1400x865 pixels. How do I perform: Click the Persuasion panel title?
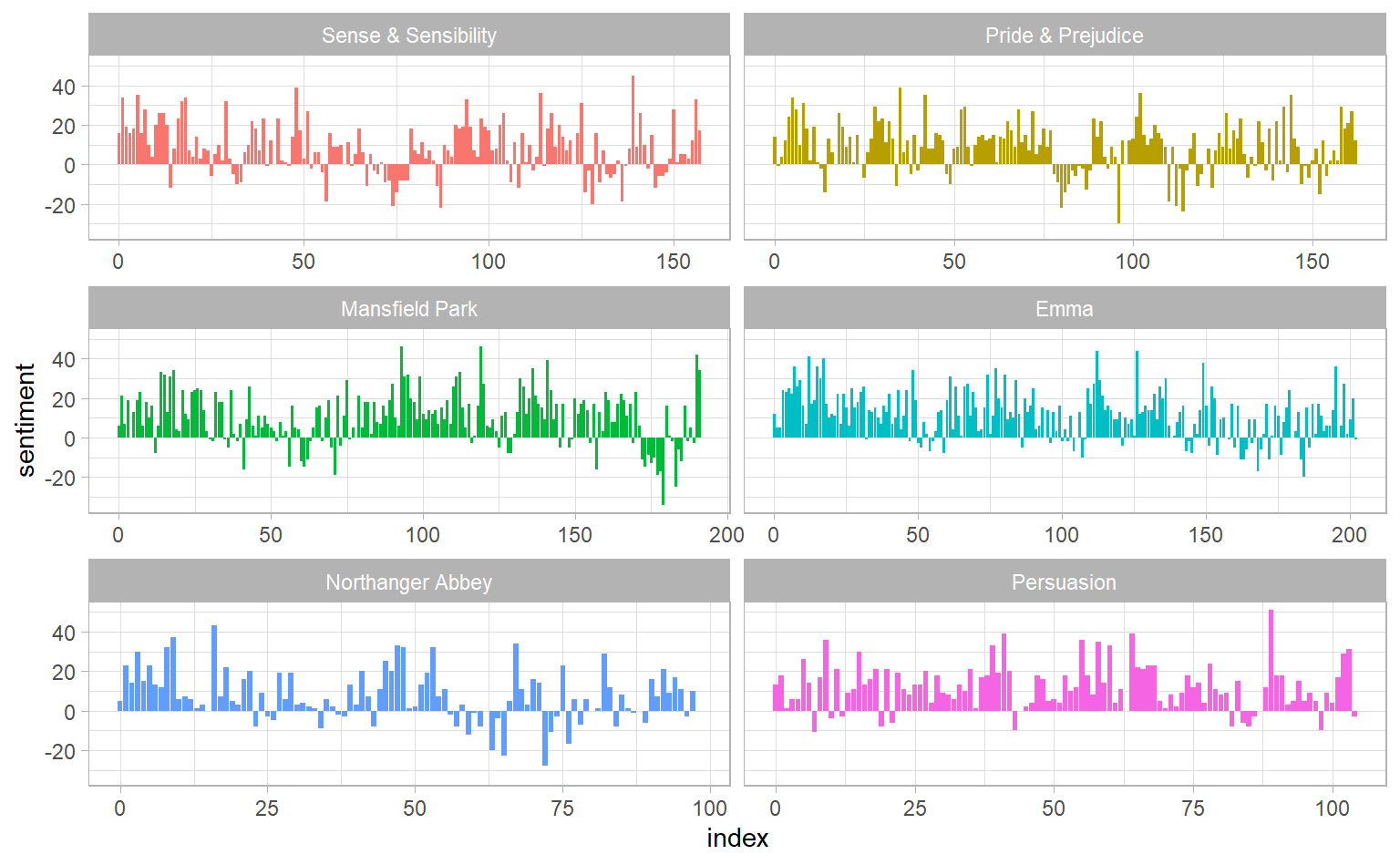[1064, 582]
